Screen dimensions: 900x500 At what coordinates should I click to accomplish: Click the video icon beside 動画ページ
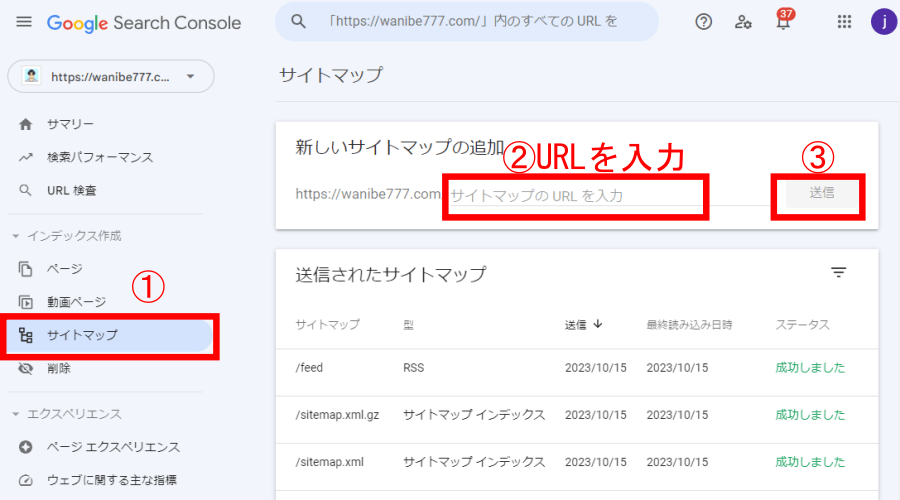tap(25, 302)
